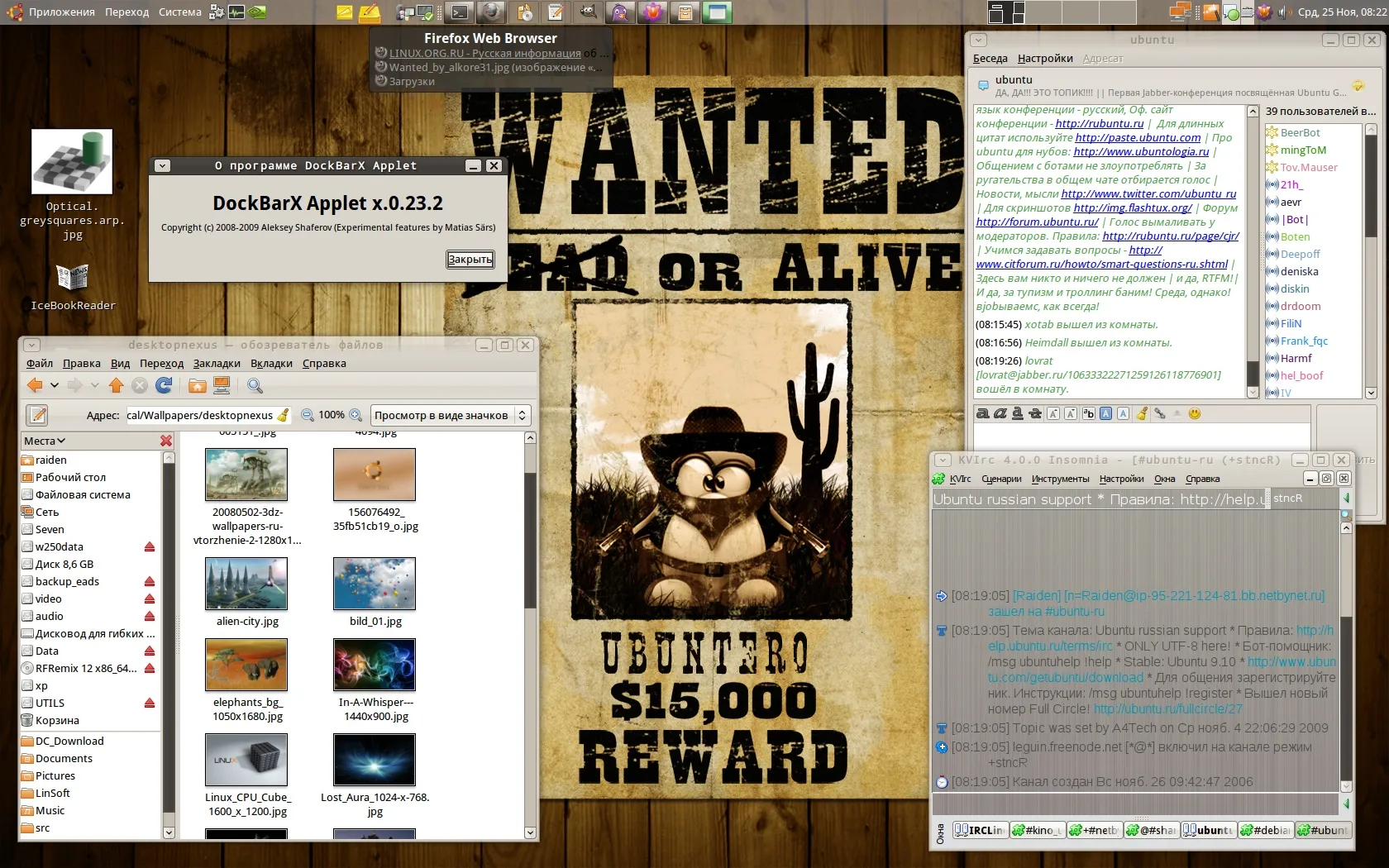Open the back history dropdown arrow

[x=55, y=385]
